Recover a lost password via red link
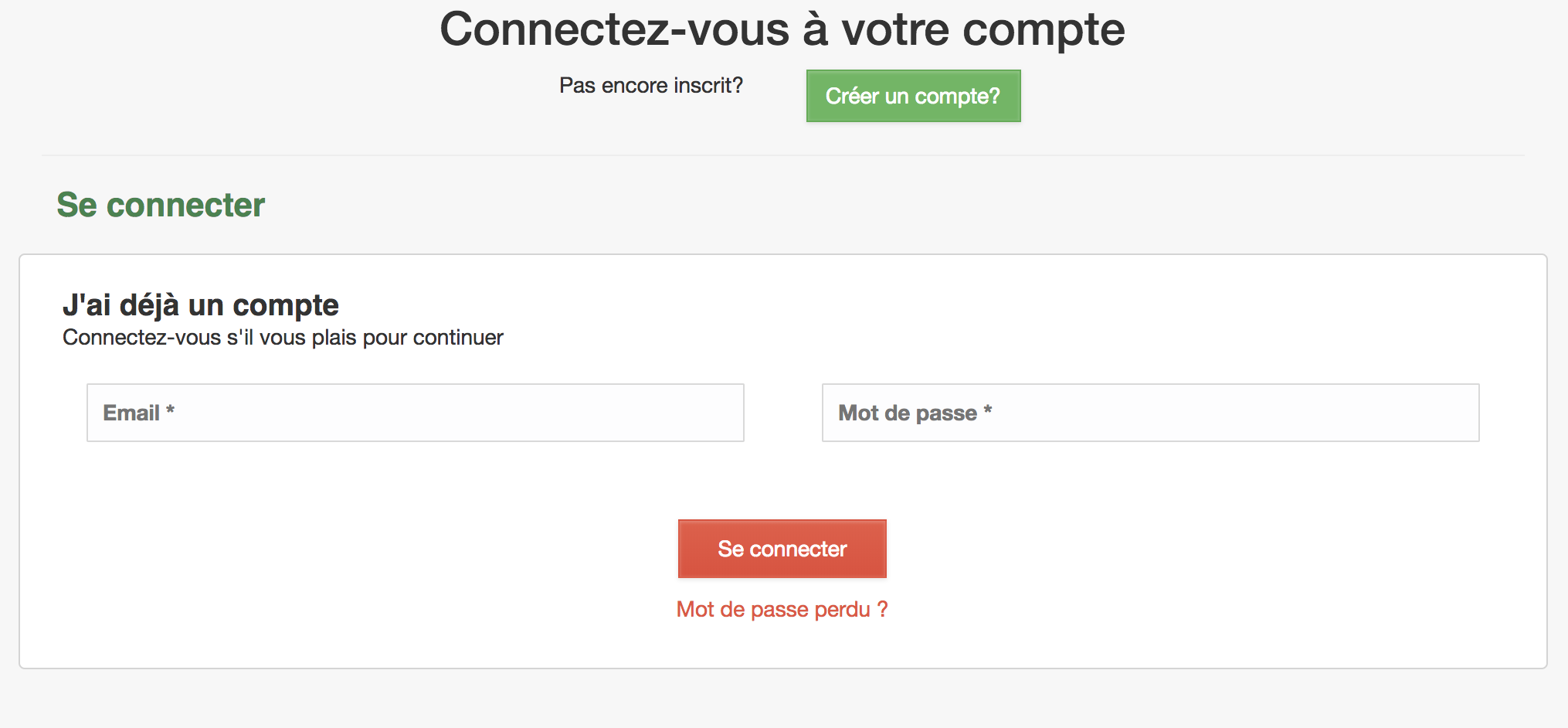This screenshot has height=728, width=1568. point(782,610)
